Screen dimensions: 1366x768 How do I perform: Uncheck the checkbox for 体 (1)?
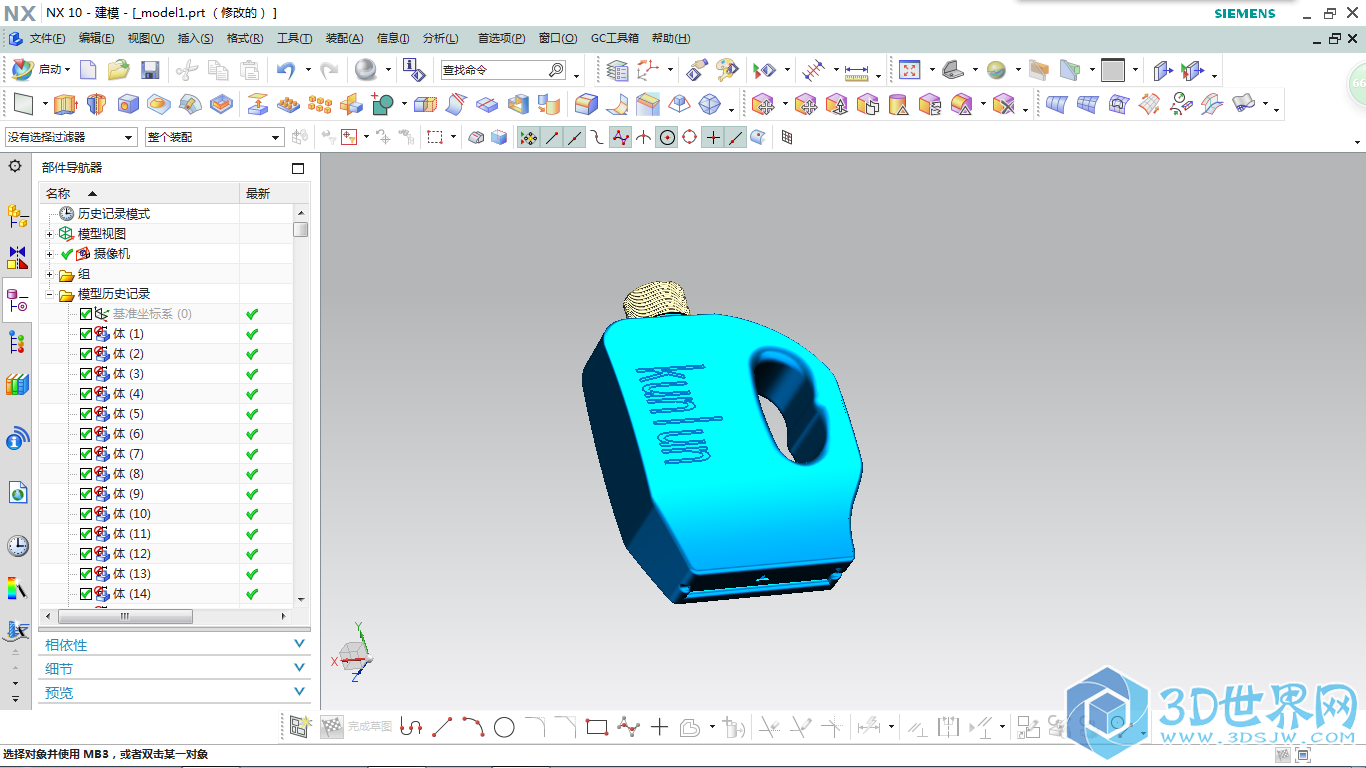point(85,334)
